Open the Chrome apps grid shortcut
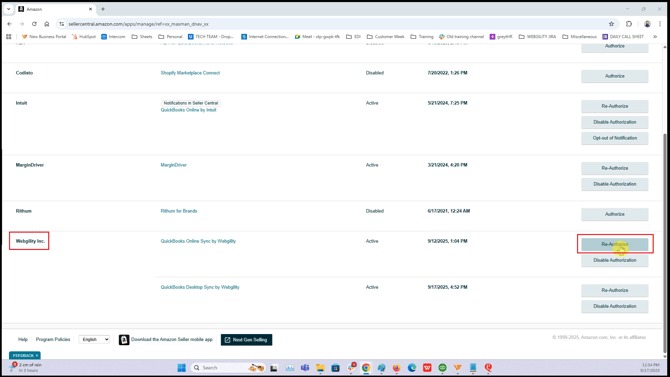 click(x=9, y=37)
